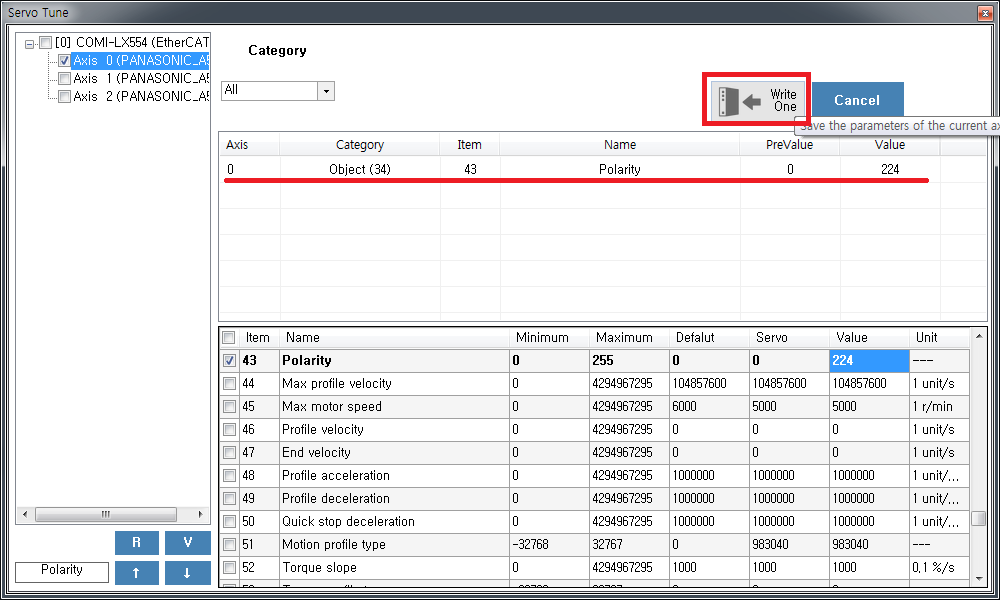Click the down arrow button
1000x600 pixels.
[186, 573]
